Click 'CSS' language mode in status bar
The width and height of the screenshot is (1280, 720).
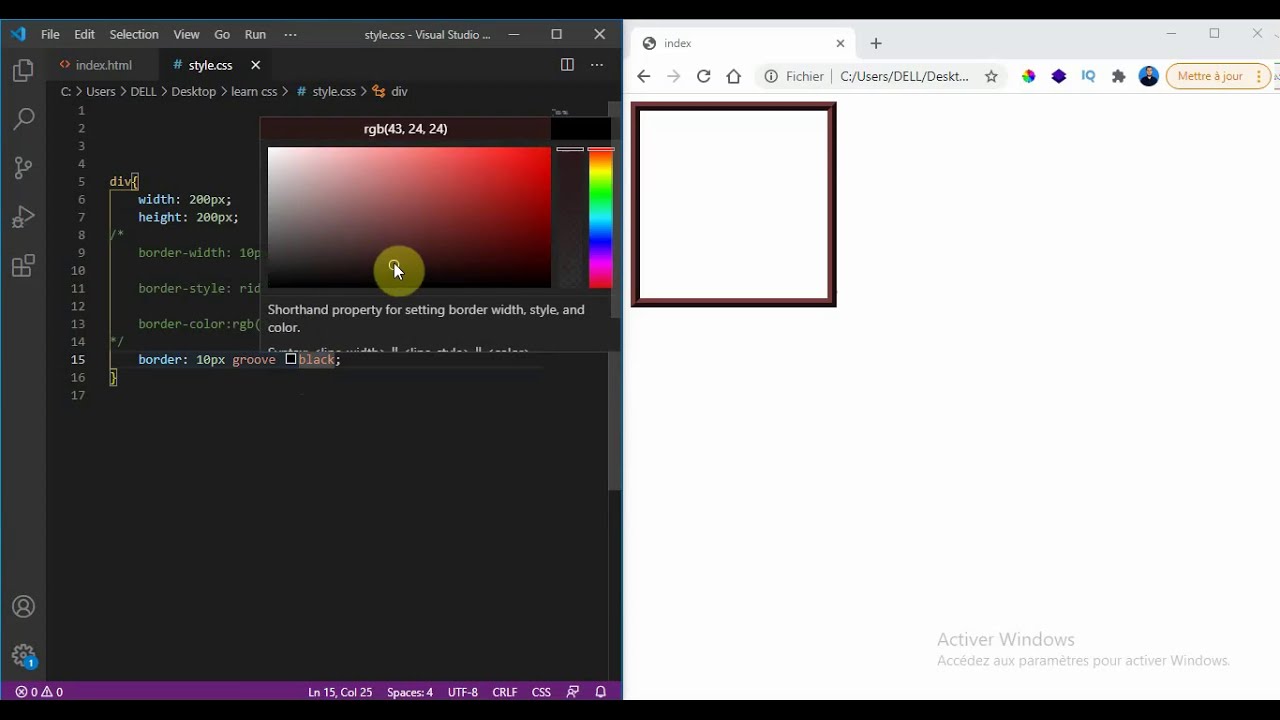pos(541,692)
